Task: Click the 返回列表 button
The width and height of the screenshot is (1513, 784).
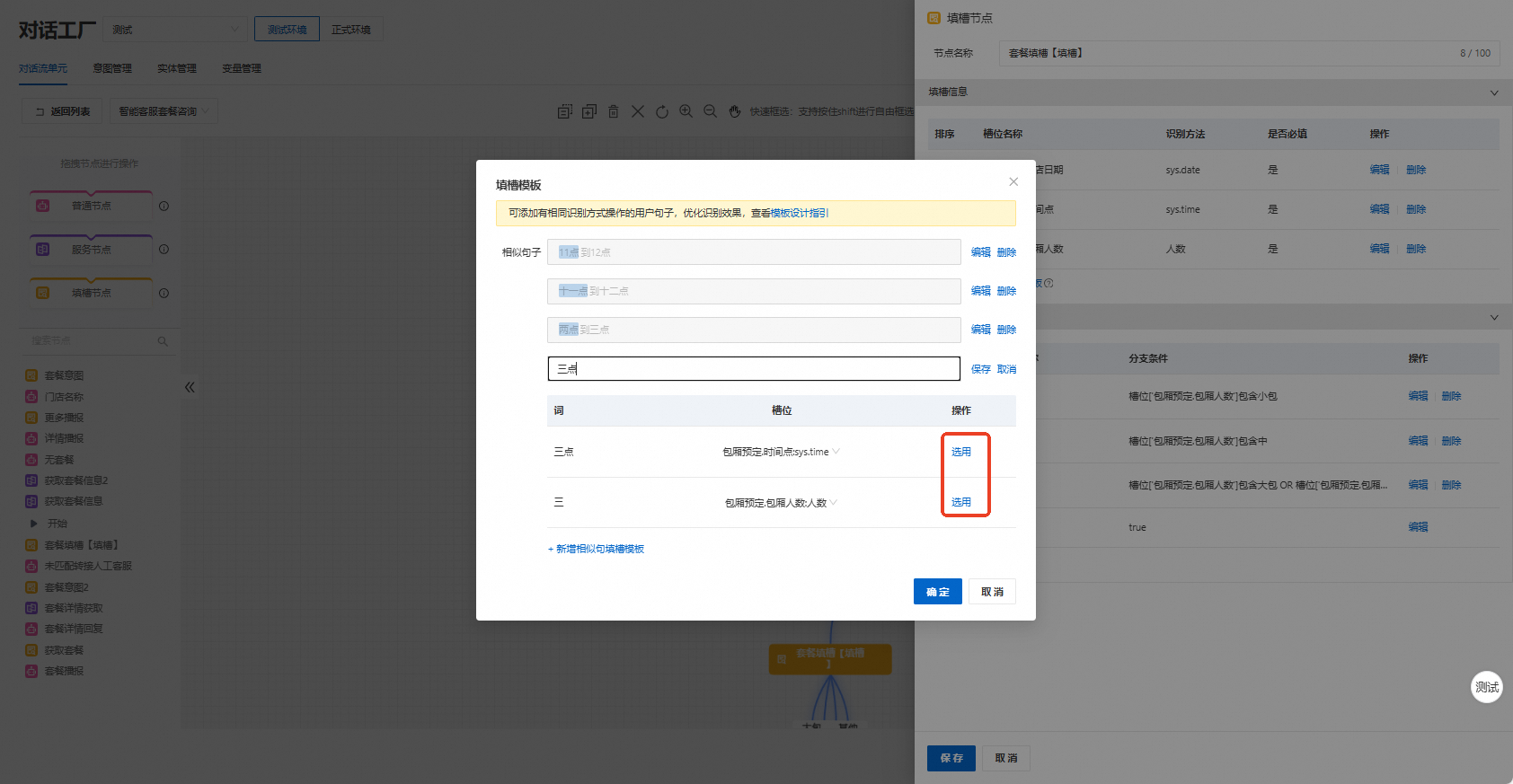Action: [x=62, y=111]
